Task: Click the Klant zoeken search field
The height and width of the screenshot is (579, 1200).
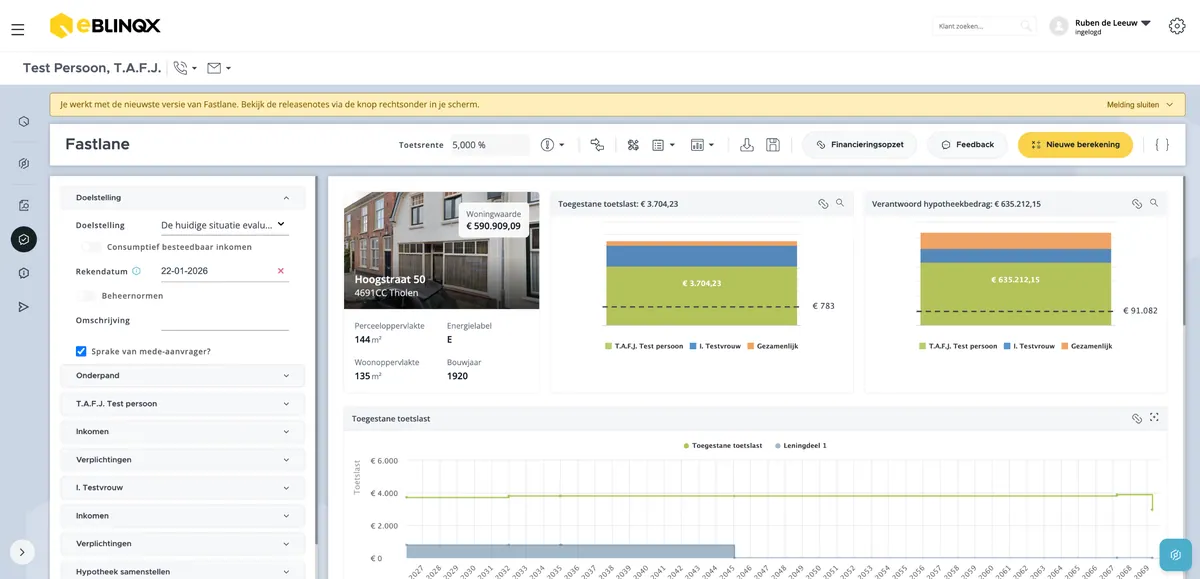Action: coord(984,26)
